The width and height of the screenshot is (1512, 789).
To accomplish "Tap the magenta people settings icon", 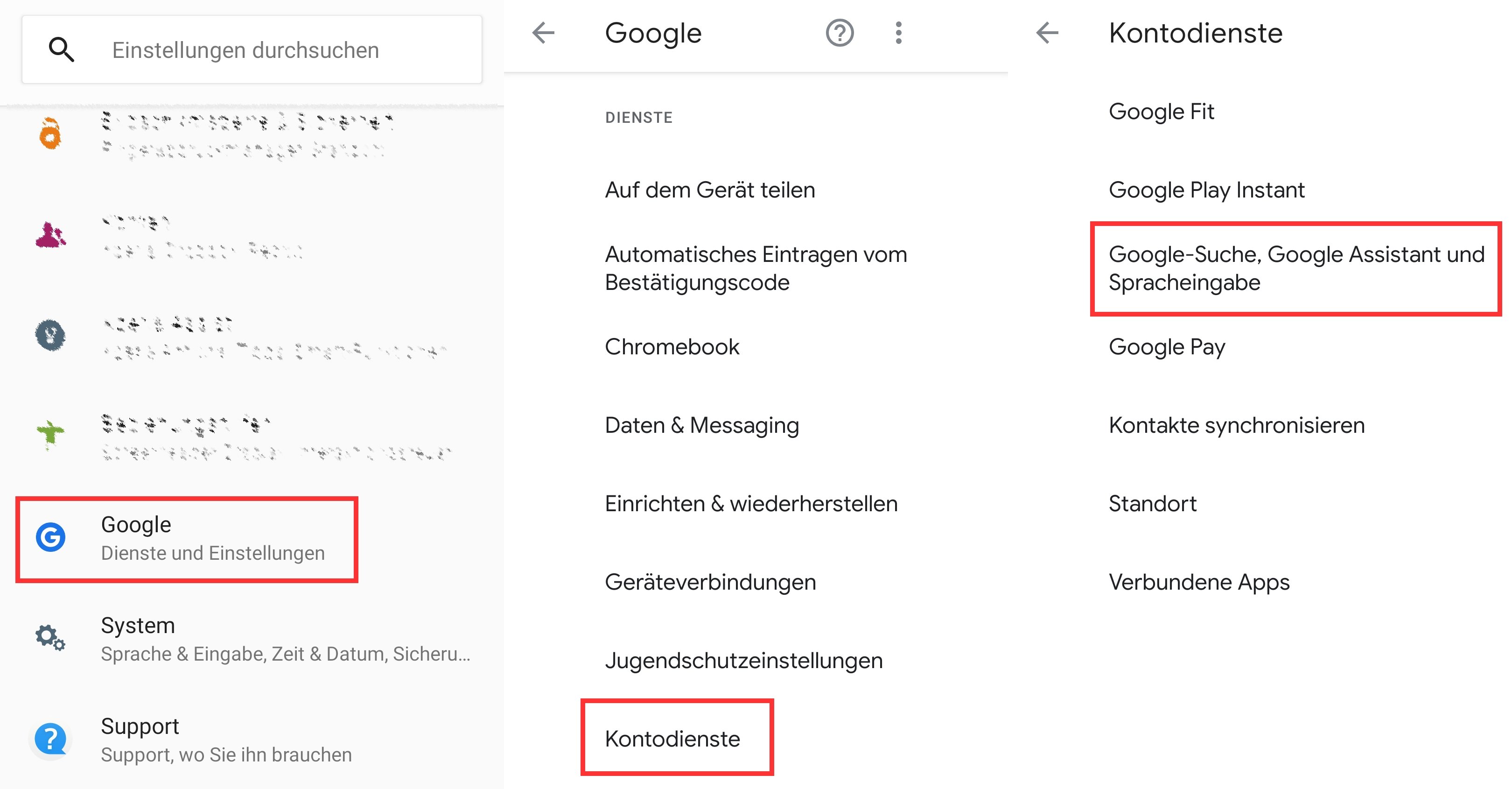I will [50, 235].
